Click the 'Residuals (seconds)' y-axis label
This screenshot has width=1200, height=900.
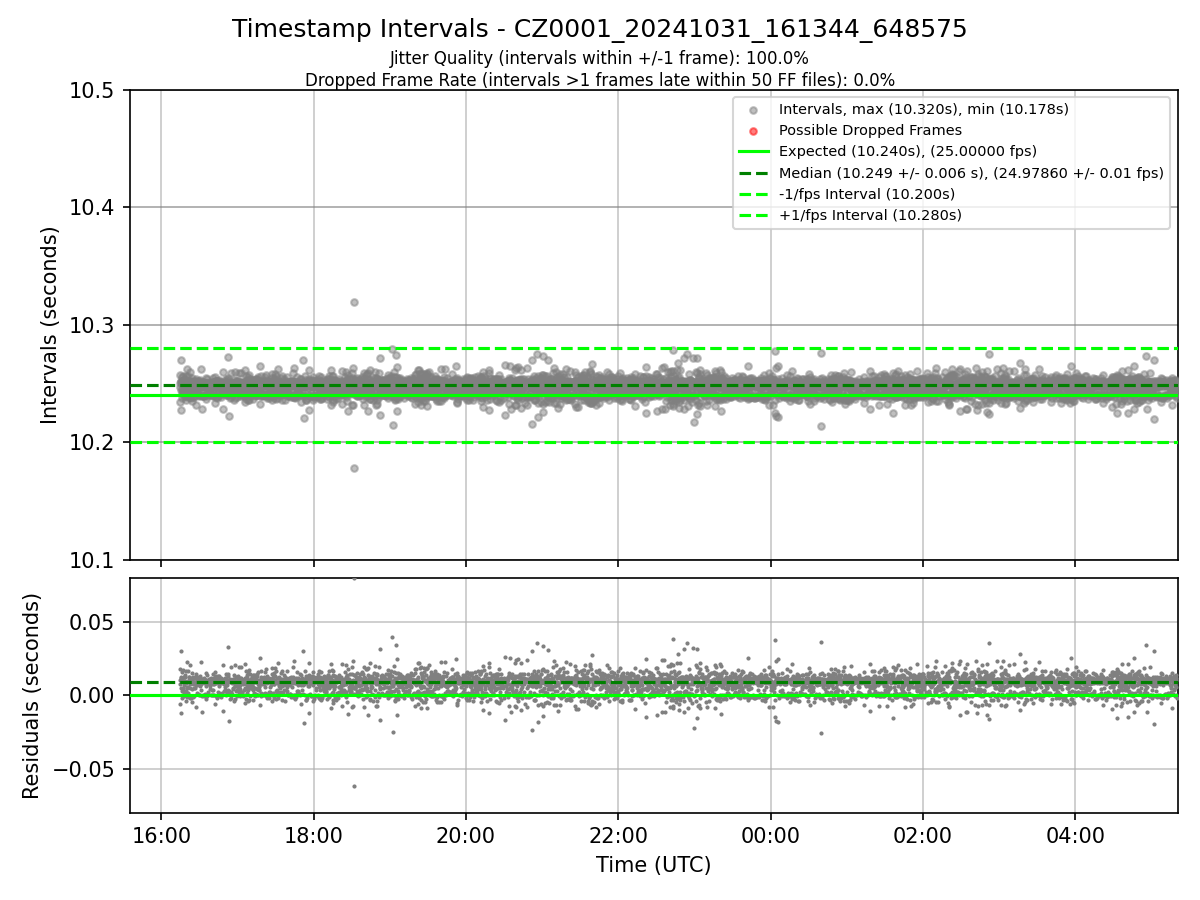(x=32, y=696)
